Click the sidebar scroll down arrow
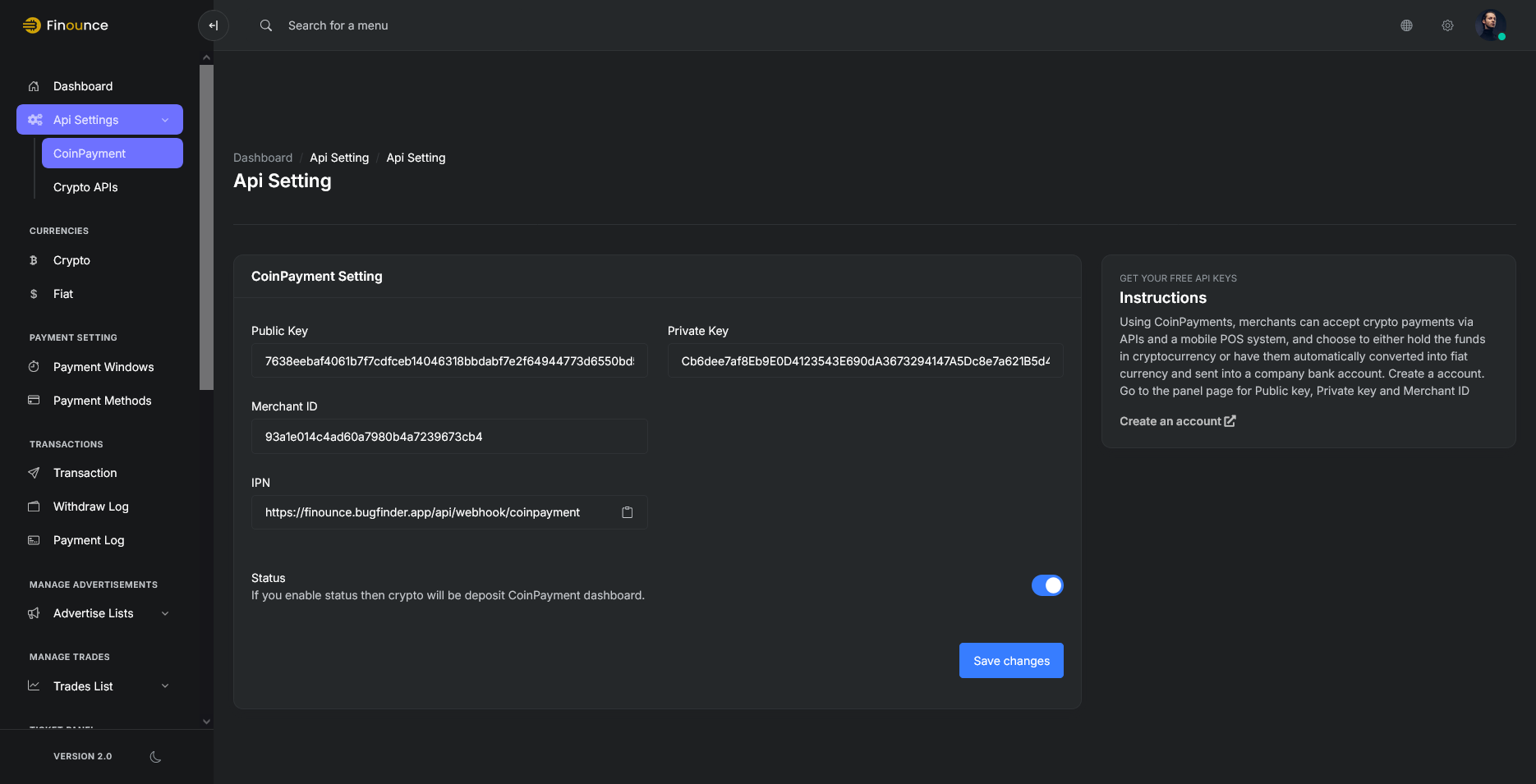Screen dimensions: 1536x784 coord(206,722)
